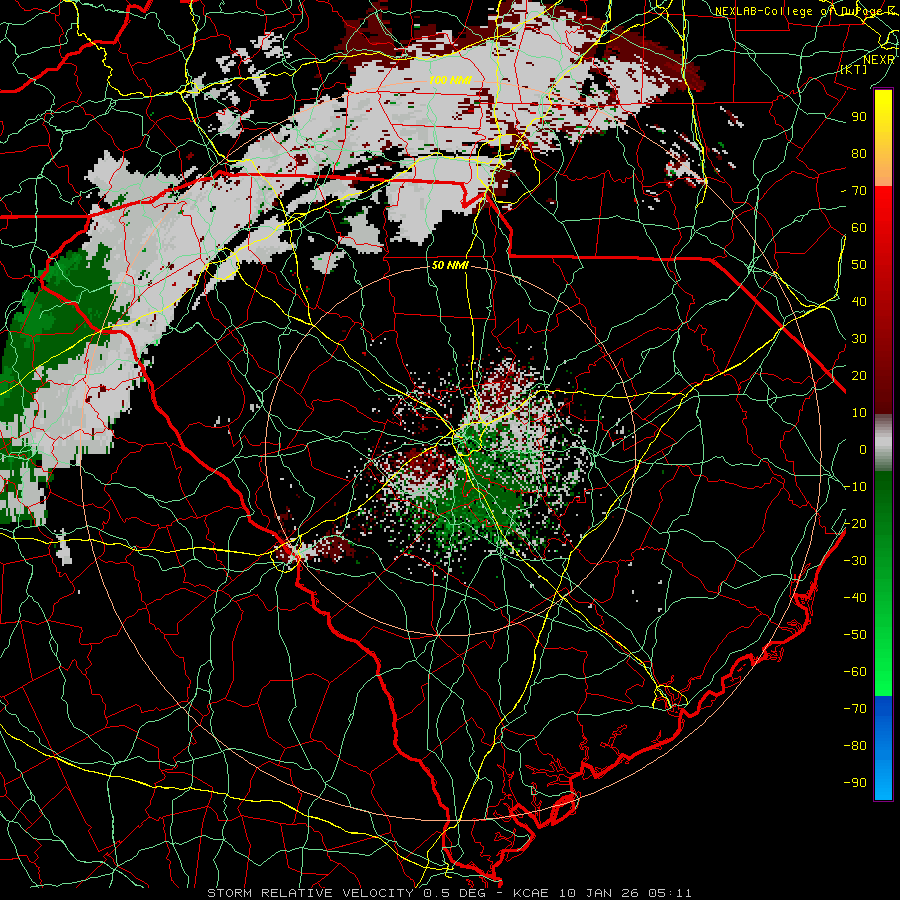
Task: Click the -70 scale label
Action: pos(855,709)
